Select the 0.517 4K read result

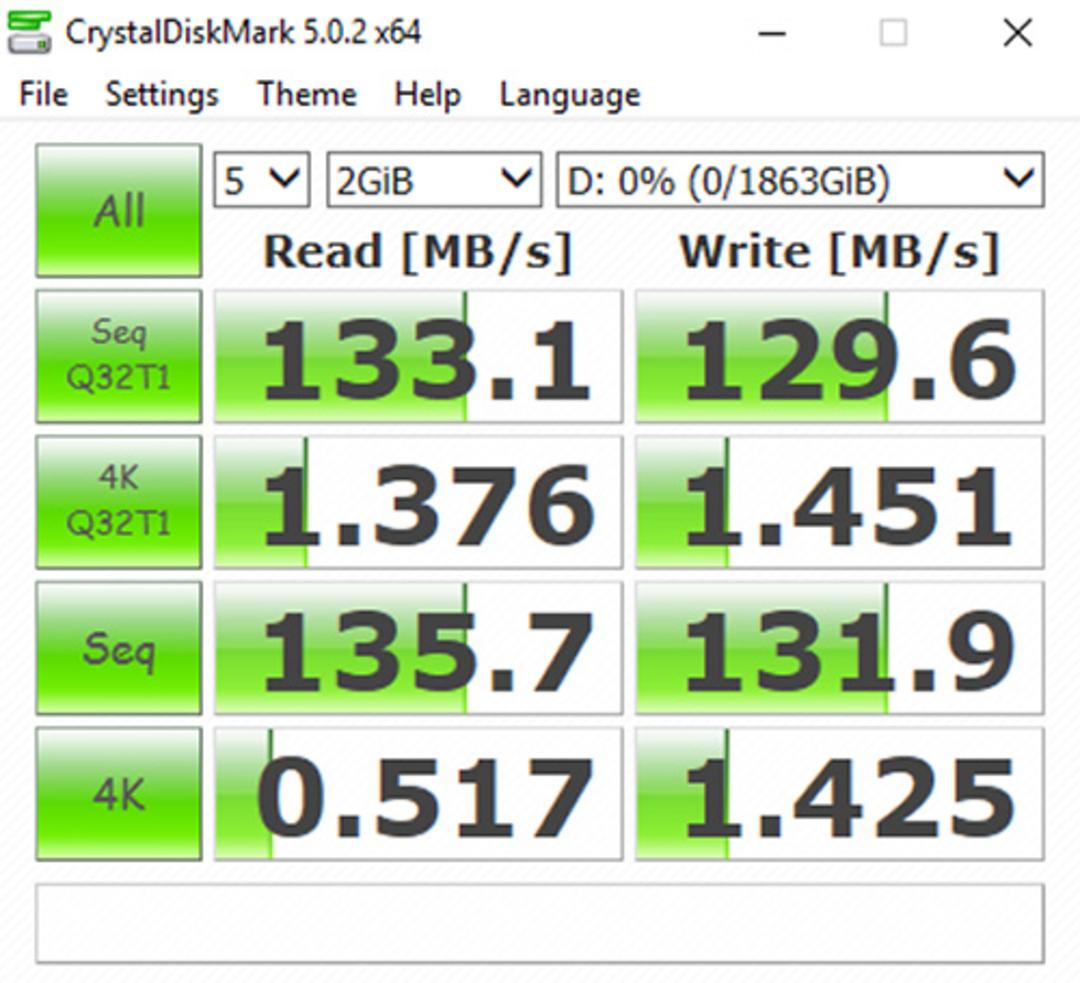pyautogui.click(x=418, y=794)
